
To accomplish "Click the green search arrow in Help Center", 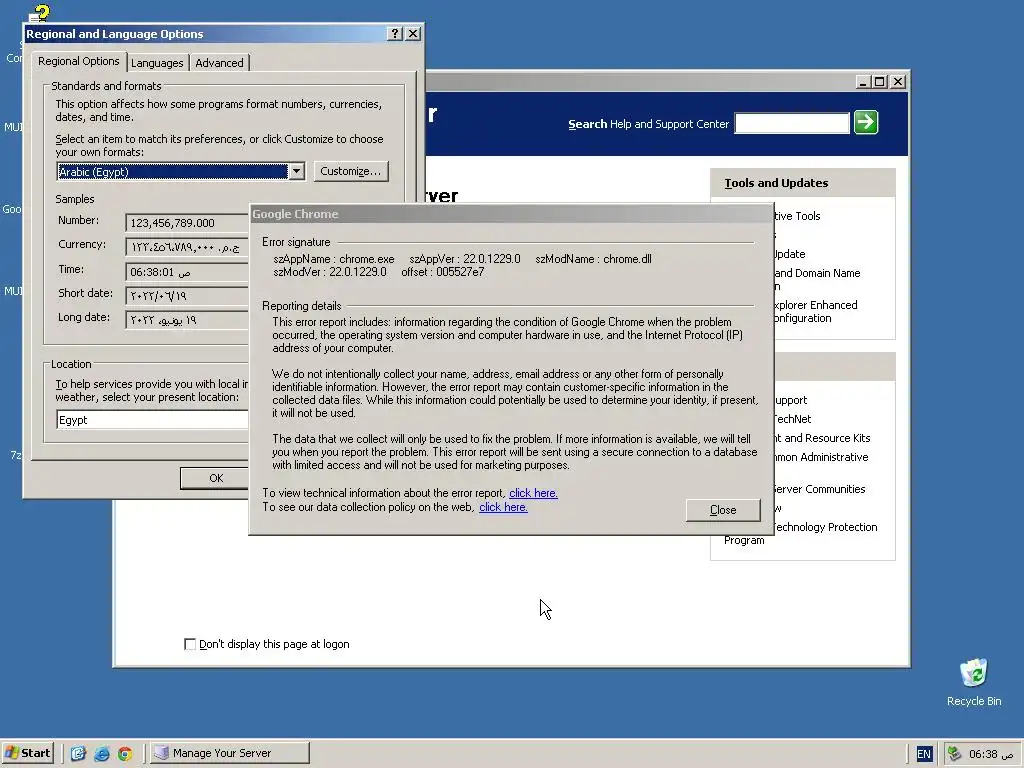I will [x=865, y=122].
